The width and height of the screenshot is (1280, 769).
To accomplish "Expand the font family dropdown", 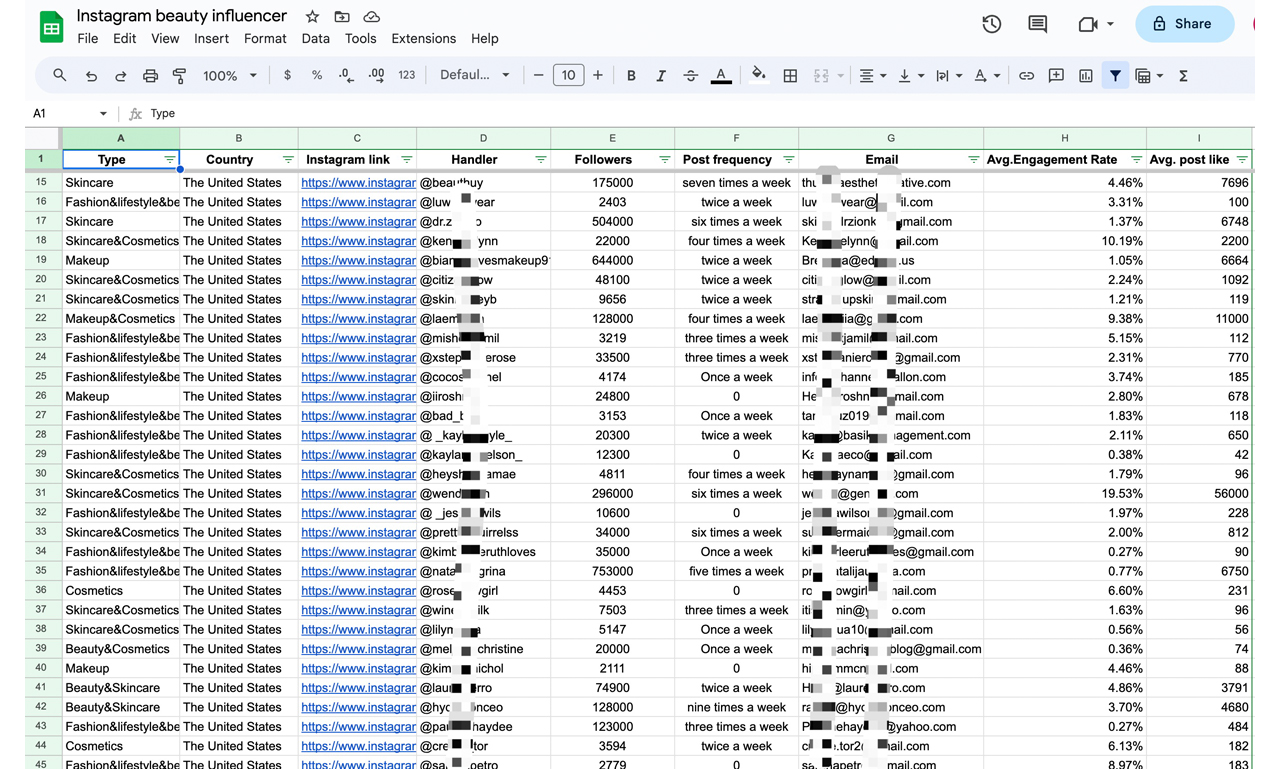I will pyautogui.click(x=475, y=76).
